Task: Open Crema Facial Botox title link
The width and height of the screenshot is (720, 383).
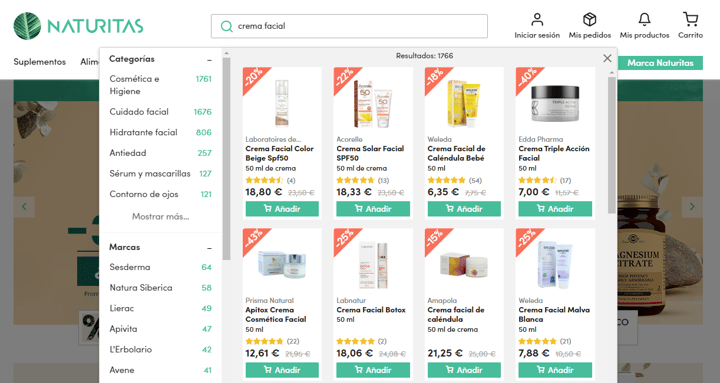Action: (371, 310)
